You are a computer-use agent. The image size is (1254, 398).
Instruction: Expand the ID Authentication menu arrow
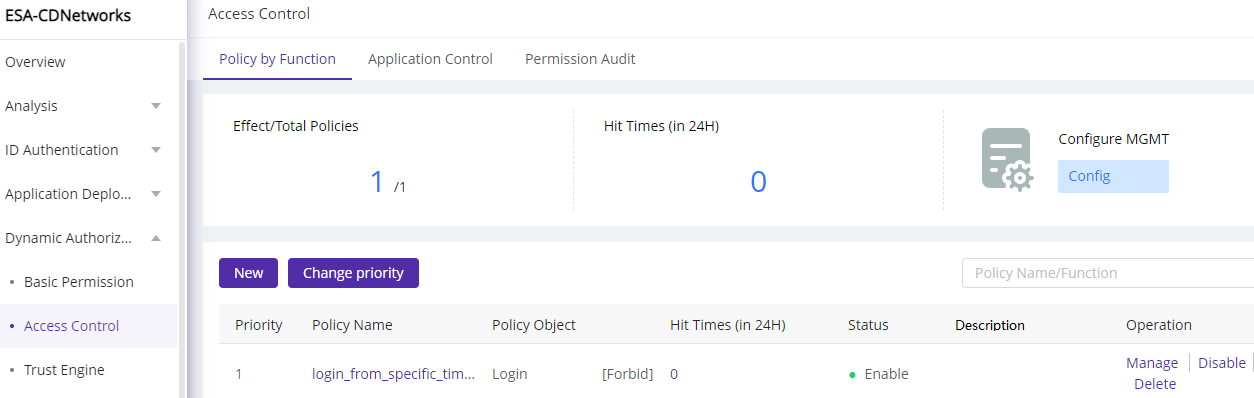coord(156,150)
